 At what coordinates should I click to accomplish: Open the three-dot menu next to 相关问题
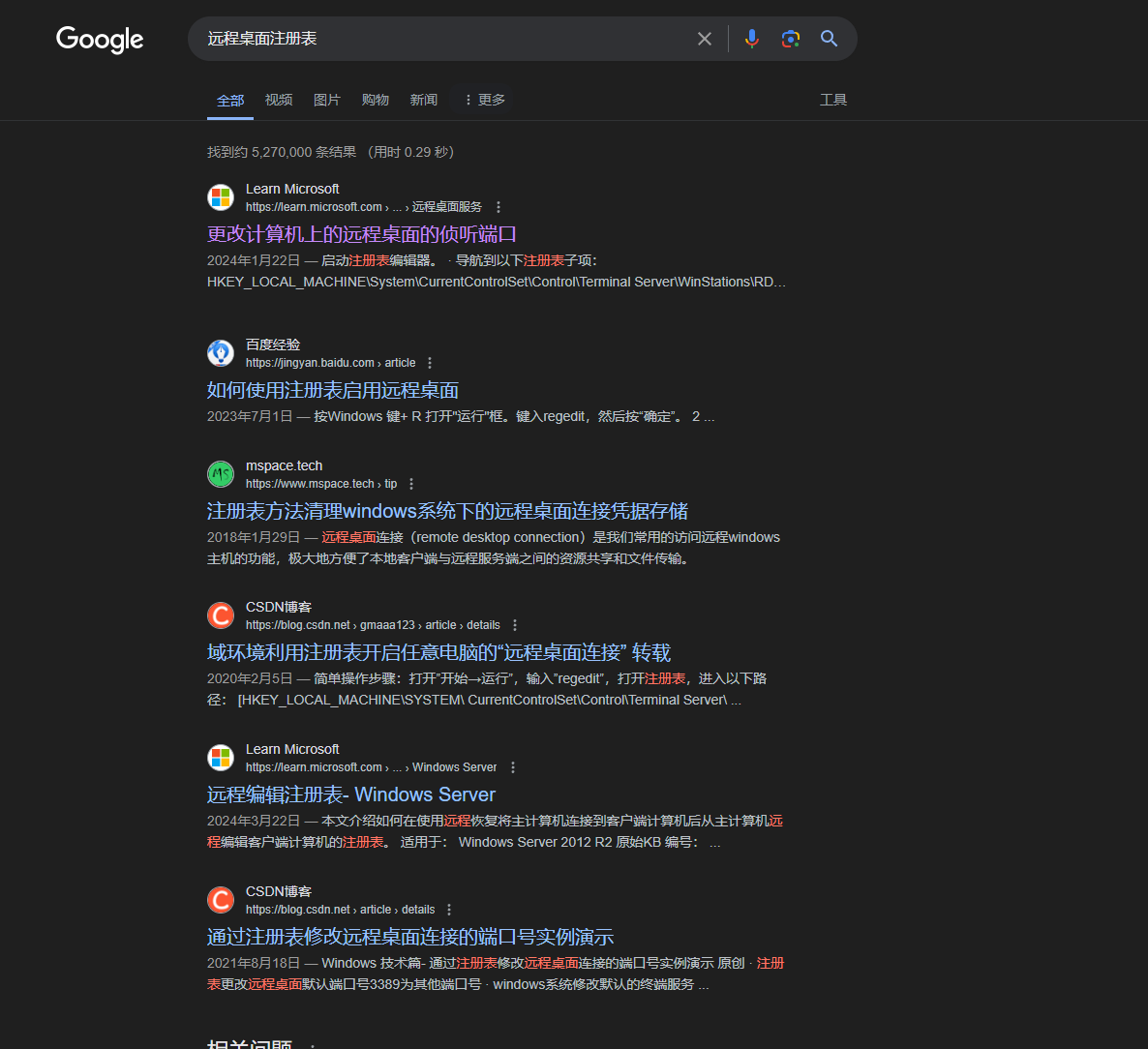point(313,1046)
